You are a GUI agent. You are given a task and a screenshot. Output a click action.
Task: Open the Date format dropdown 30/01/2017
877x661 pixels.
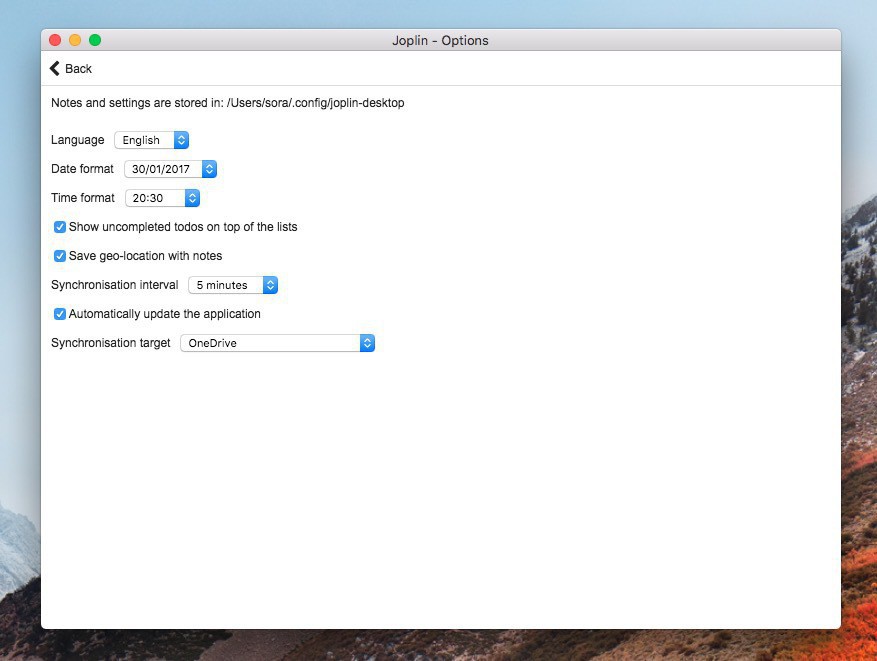(170, 169)
